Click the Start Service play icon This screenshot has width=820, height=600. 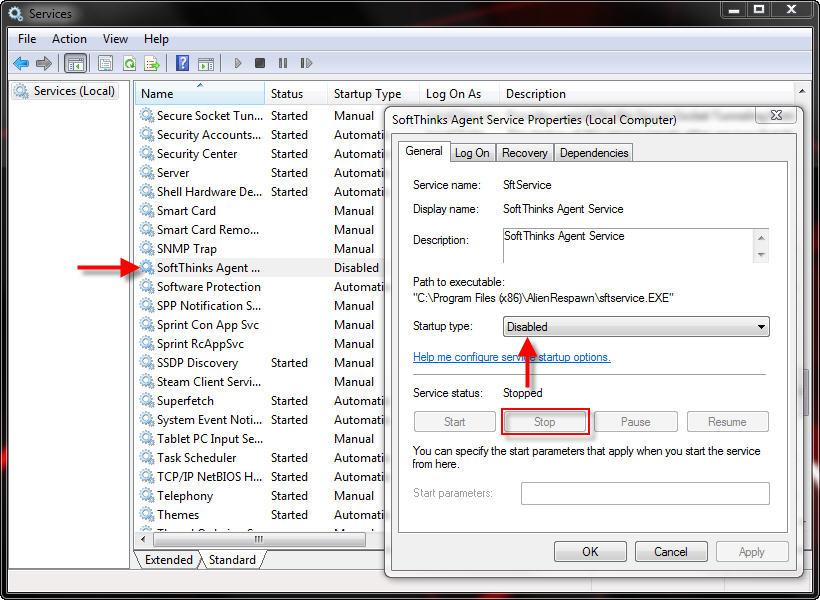pos(238,63)
